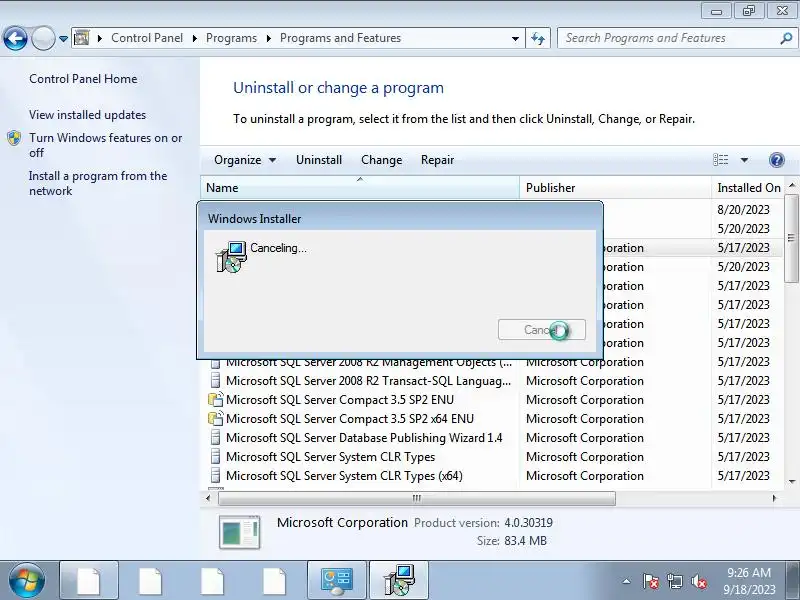Select Control Panel in breadcrumb
Image resolution: width=800 pixels, height=600 pixels.
(x=147, y=38)
